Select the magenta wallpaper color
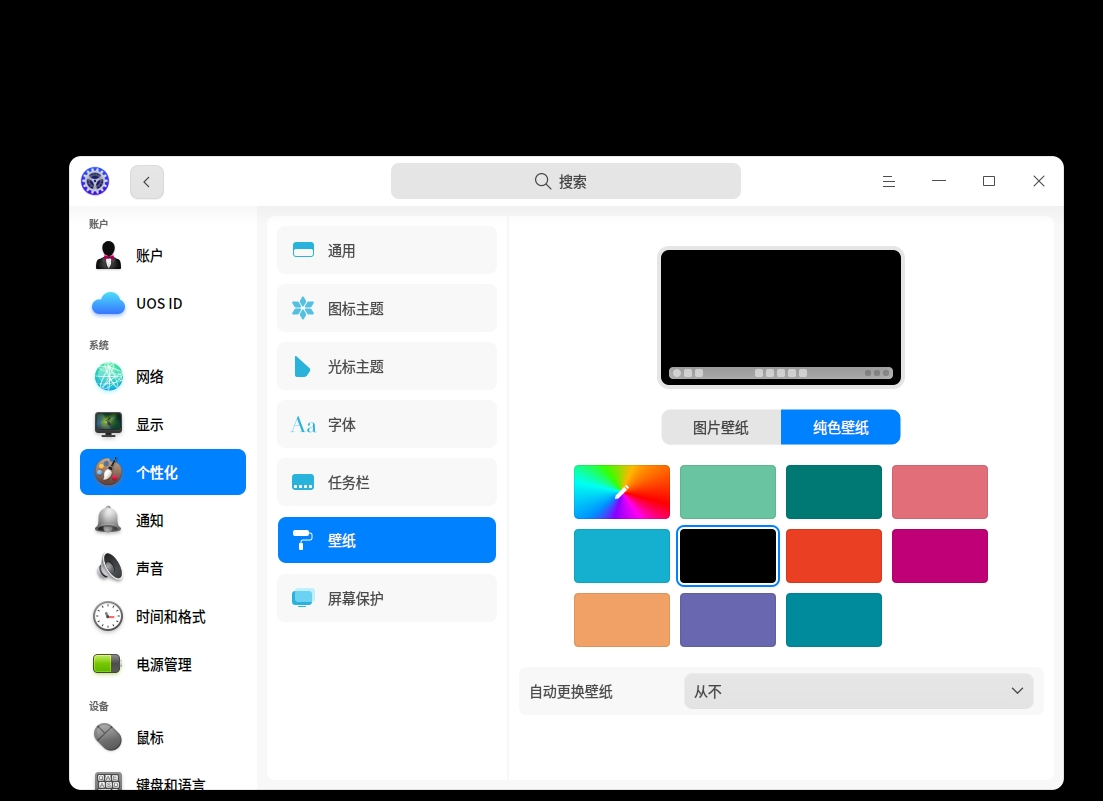Screen dimensions: 1103x801 pos(940,556)
